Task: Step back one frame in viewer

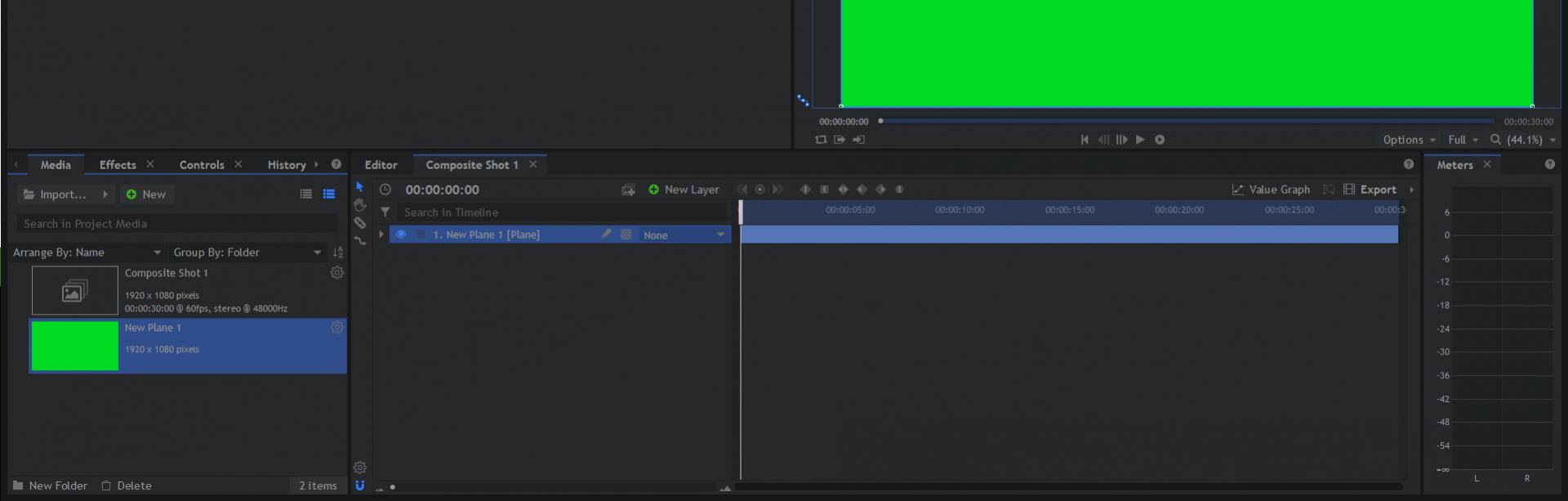Action: (1103, 140)
